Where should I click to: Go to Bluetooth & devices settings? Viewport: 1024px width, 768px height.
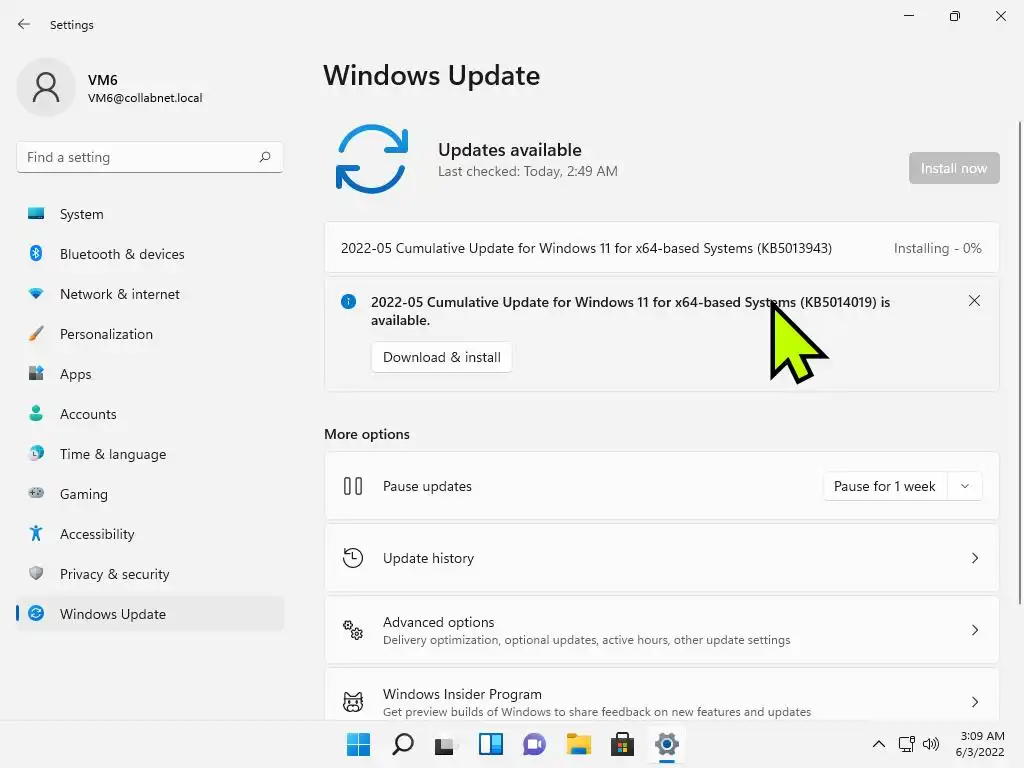(x=150, y=253)
